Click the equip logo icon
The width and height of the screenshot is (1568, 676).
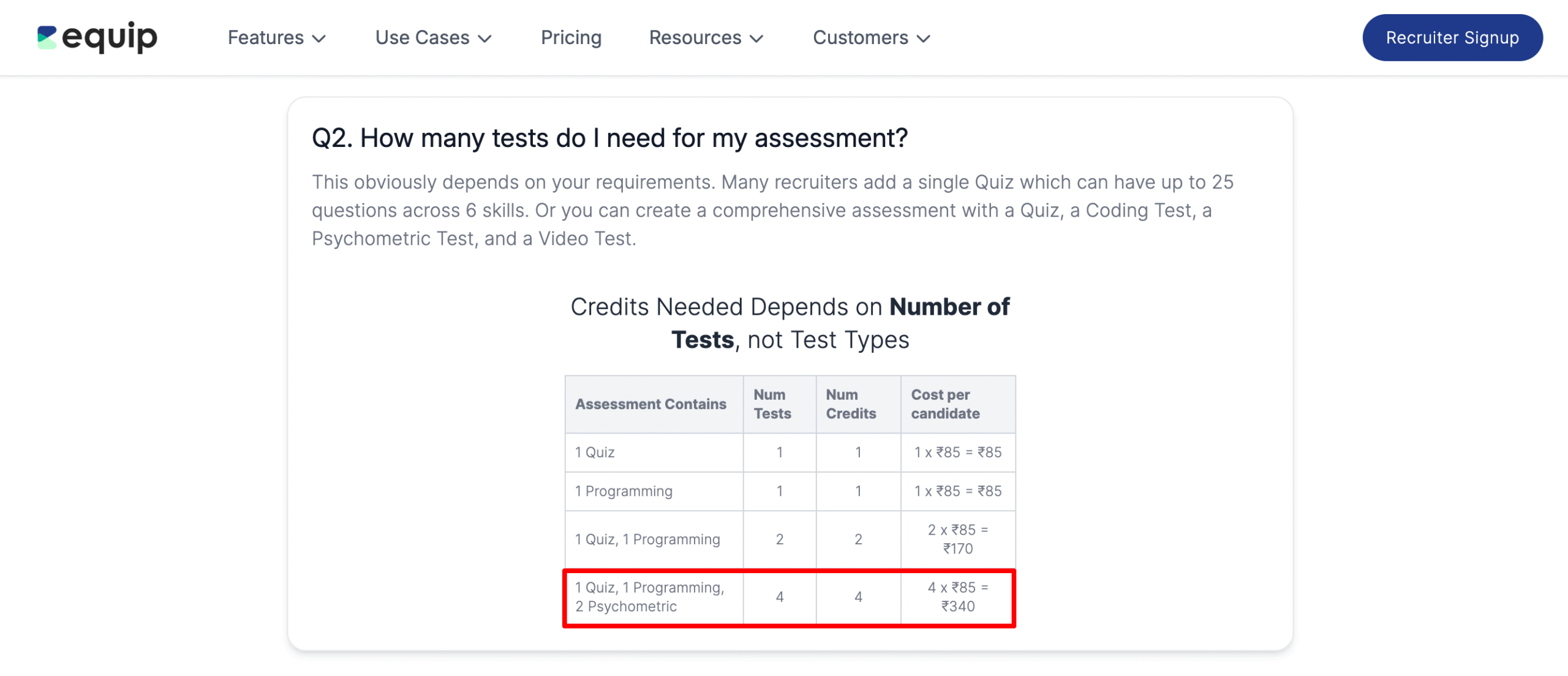47,37
